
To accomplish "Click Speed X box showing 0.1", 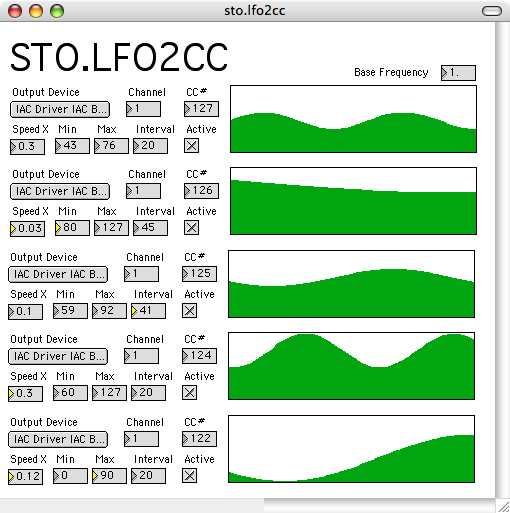I will coord(25,312).
